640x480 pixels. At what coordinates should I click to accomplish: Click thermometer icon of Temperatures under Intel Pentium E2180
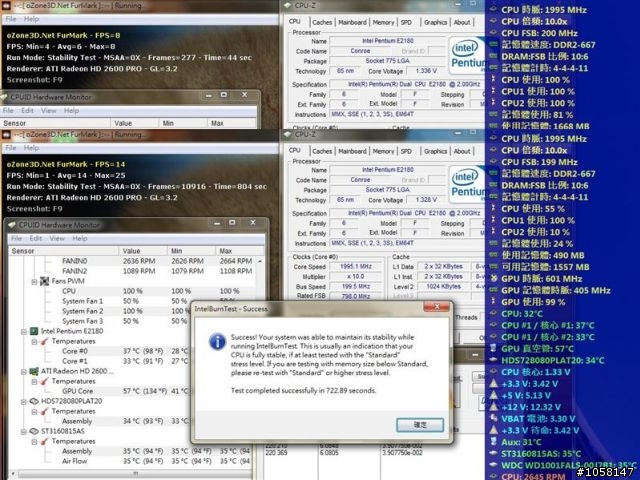pyautogui.click(x=44, y=341)
